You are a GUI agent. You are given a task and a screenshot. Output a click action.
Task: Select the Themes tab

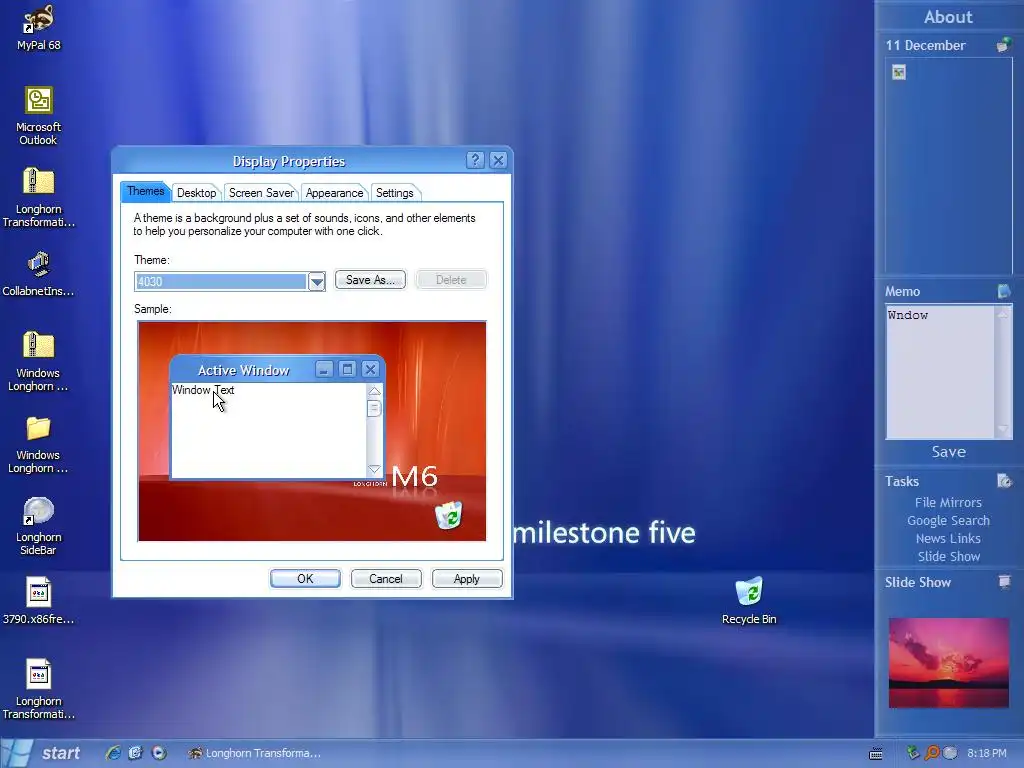click(146, 191)
